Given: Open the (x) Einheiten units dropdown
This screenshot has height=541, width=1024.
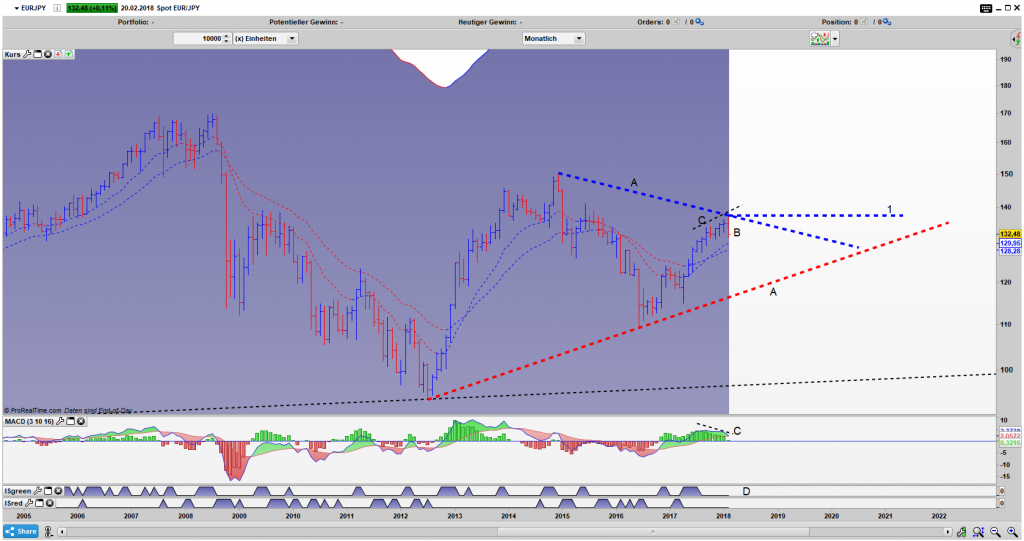Looking at the screenshot, I should tap(266, 39).
